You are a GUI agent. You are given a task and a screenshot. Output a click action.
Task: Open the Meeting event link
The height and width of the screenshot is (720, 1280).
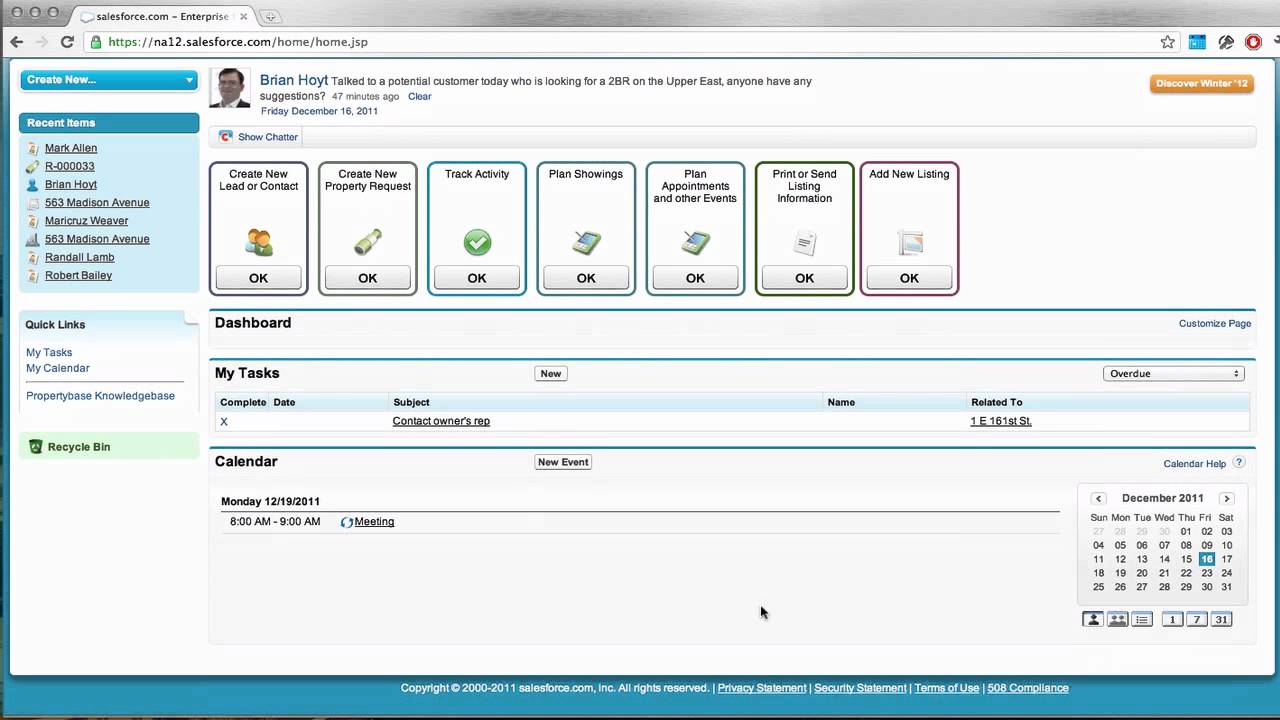pos(374,522)
